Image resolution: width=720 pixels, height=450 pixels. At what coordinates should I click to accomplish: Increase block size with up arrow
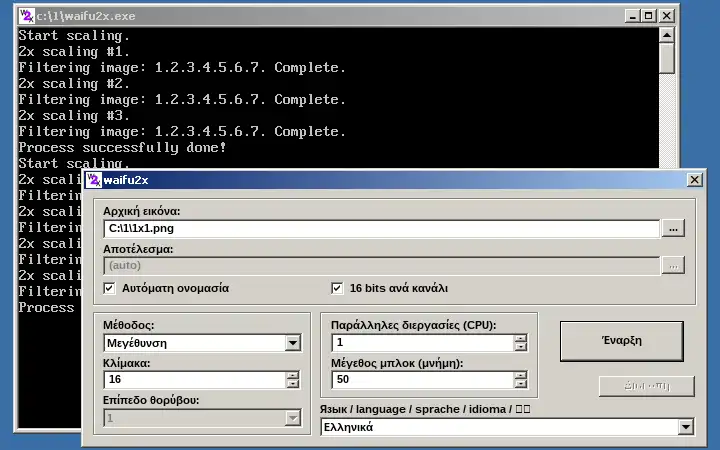(x=520, y=375)
